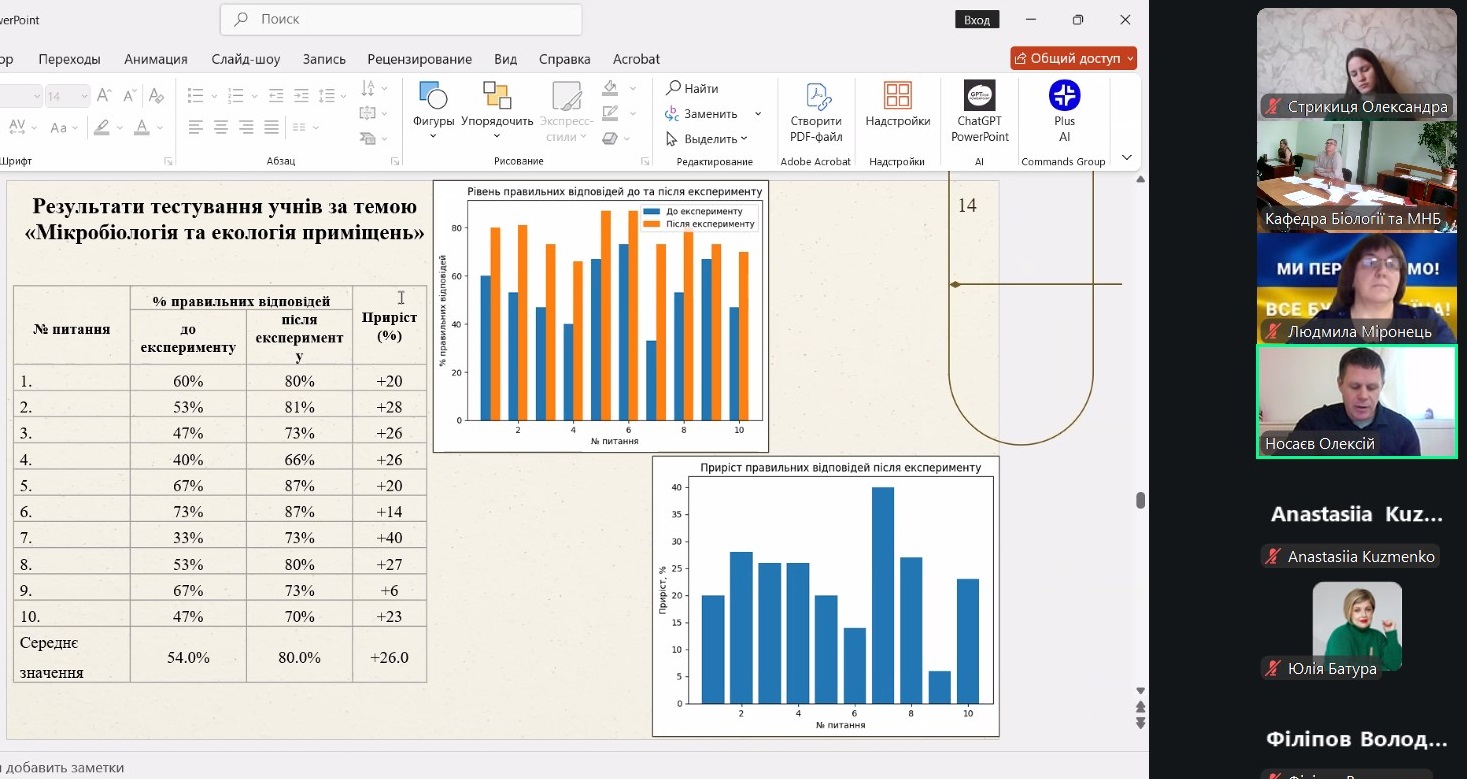The image size is (1467, 779).
Task: Click the clear formatting eraser icon
Action: (156, 96)
